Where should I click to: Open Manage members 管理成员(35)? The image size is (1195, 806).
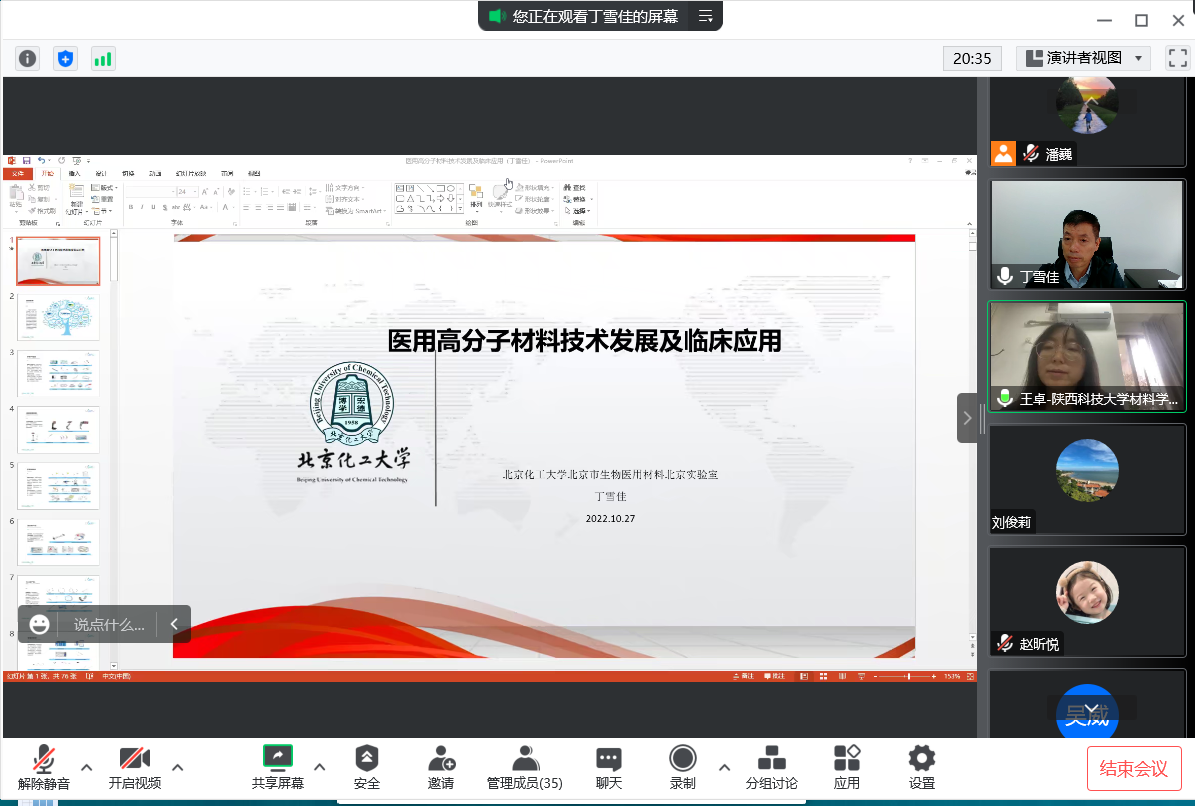click(525, 767)
